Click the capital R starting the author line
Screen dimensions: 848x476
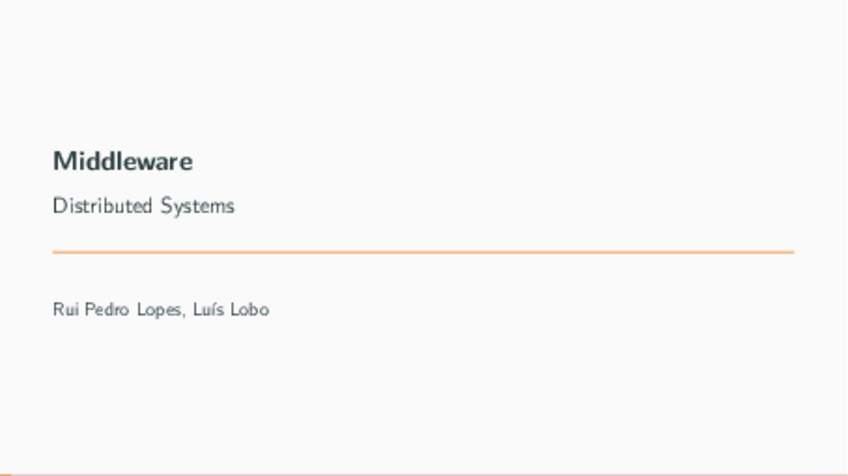click(58, 310)
